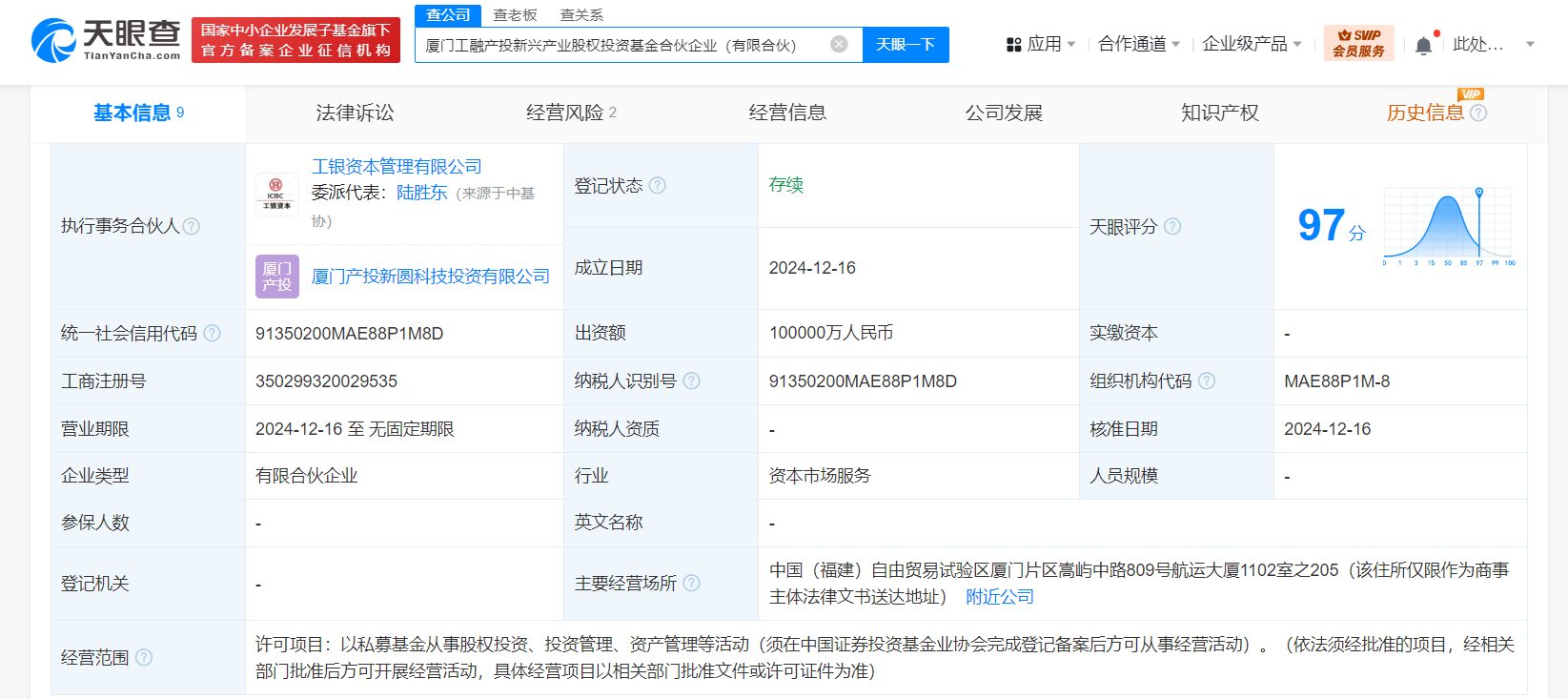This screenshot has width=1568, height=699.
Task: Open the 天眼评分 distribution chart
Action: pos(1448,227)
